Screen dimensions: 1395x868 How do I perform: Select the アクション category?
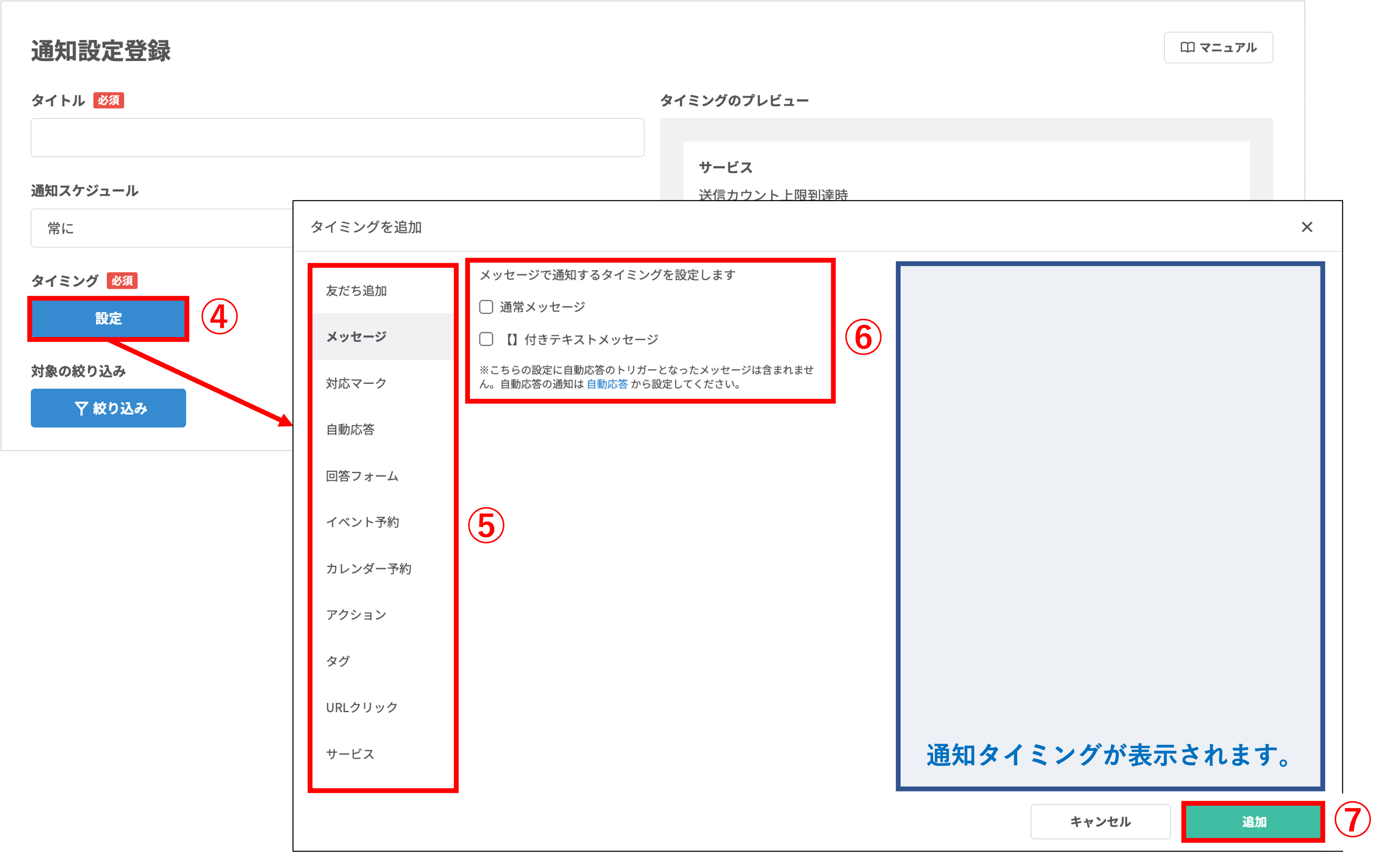356,615
